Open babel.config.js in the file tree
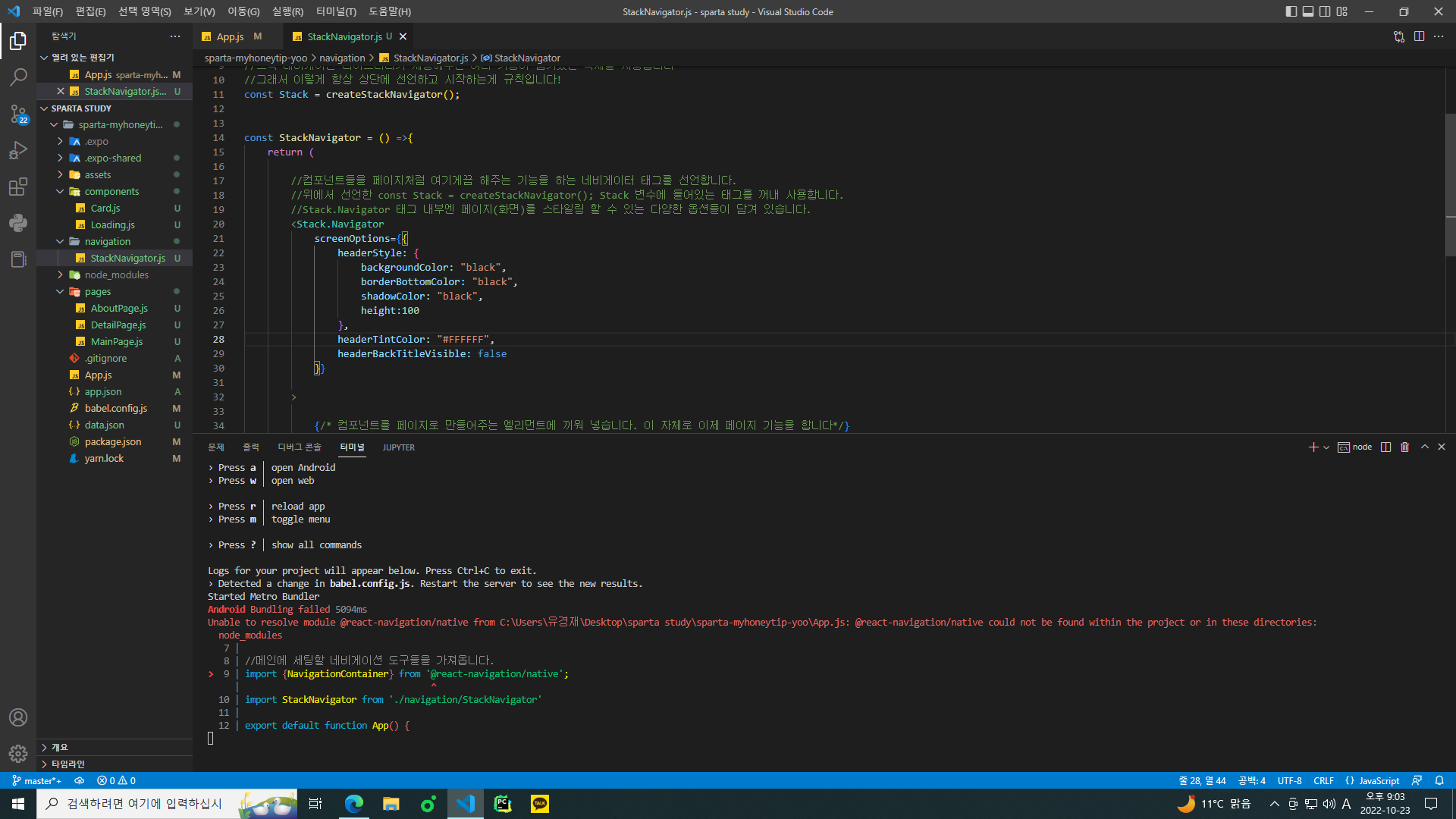 (x=115, y=409)
